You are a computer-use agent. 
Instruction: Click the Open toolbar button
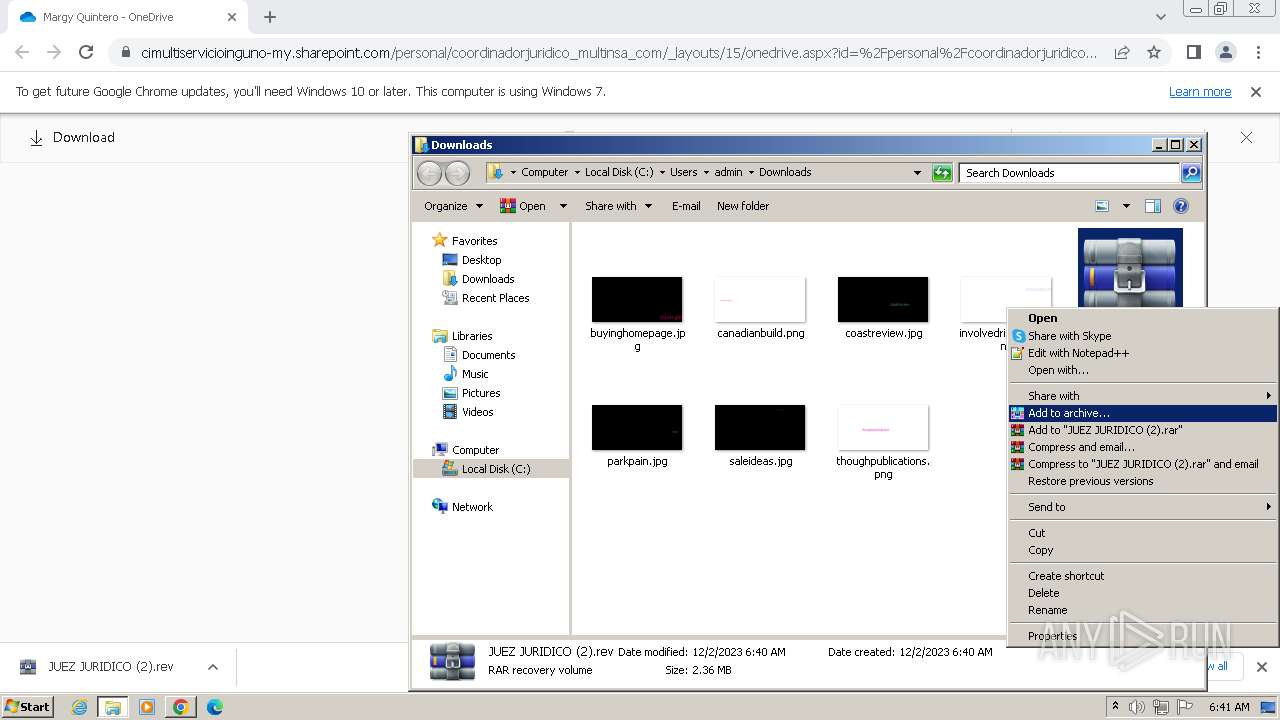click(x=524, y=206)
